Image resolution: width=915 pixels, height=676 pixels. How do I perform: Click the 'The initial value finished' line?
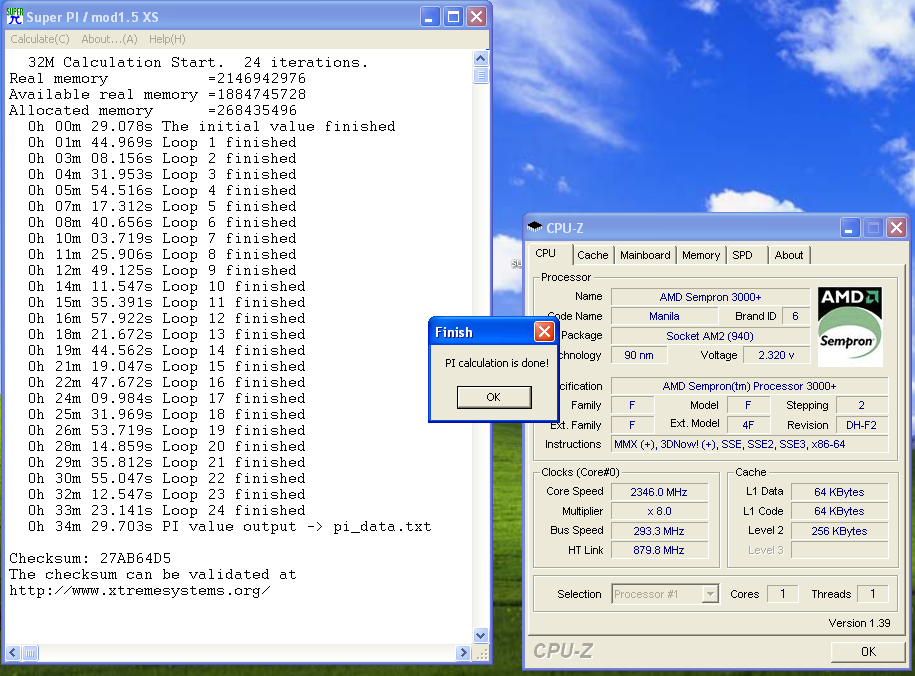coord(211,126)
